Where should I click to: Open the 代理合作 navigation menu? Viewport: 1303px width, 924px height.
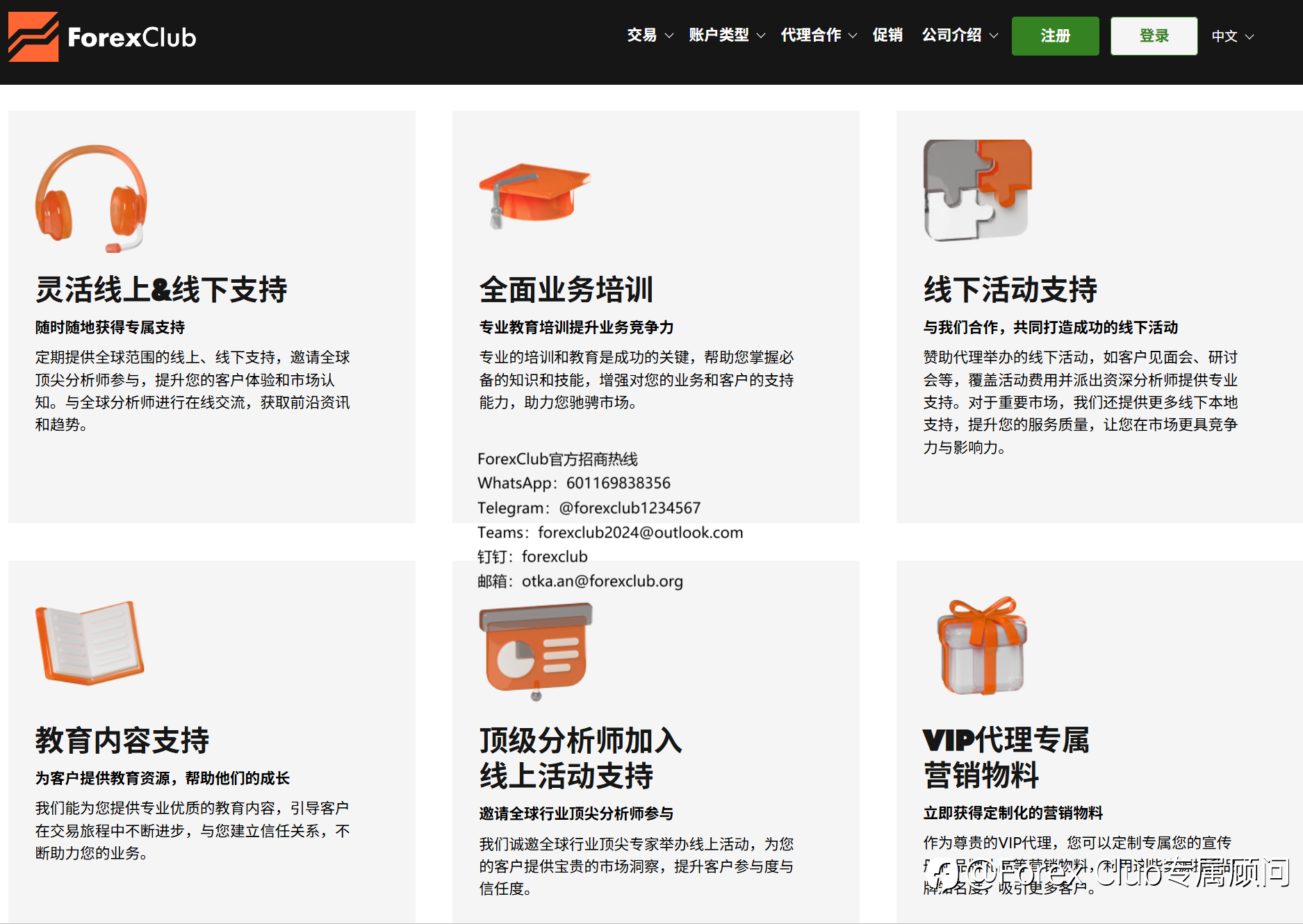[x=811, y=35]
